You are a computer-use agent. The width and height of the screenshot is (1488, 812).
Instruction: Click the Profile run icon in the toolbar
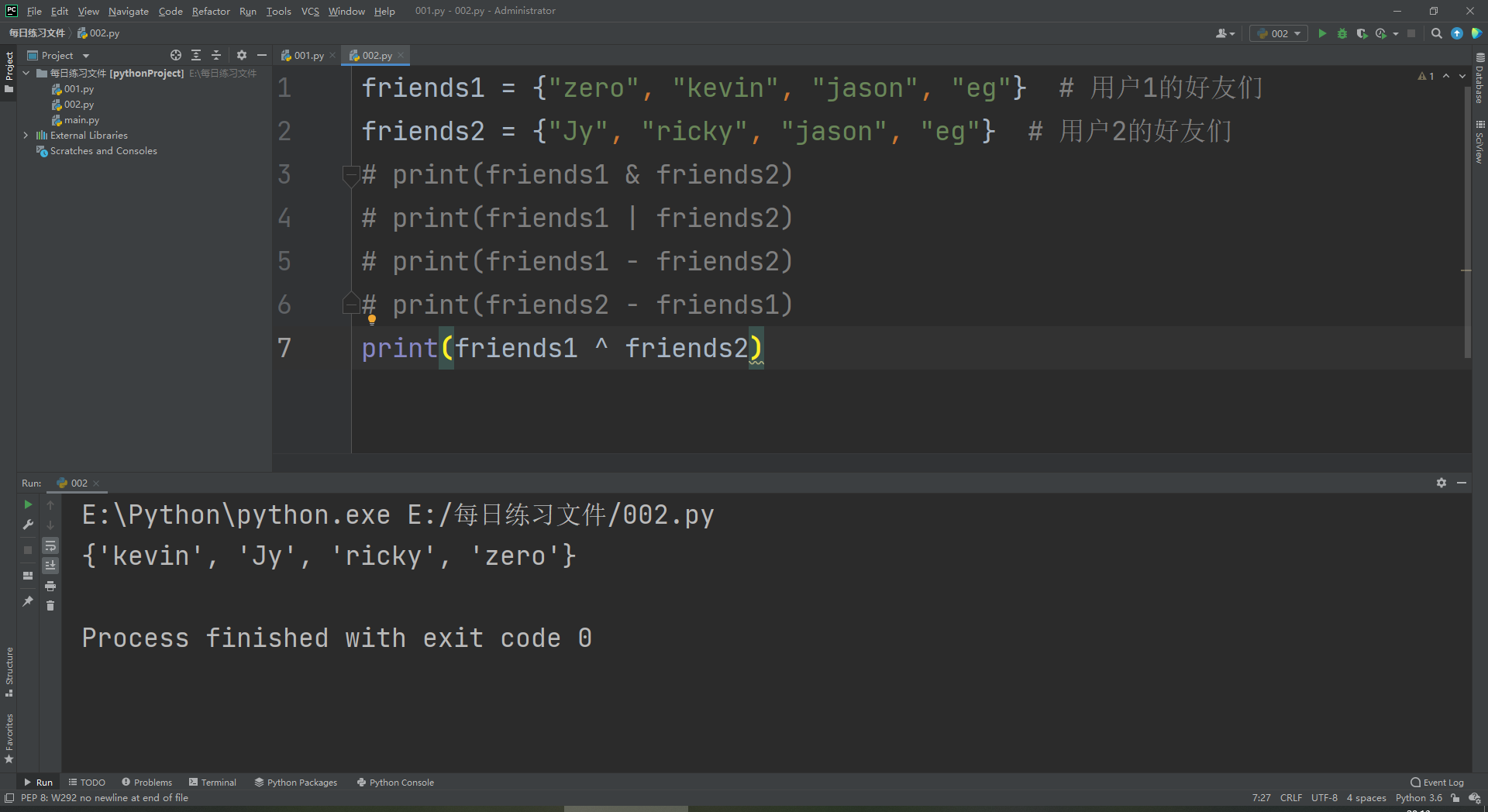(x=1381, y=33)
